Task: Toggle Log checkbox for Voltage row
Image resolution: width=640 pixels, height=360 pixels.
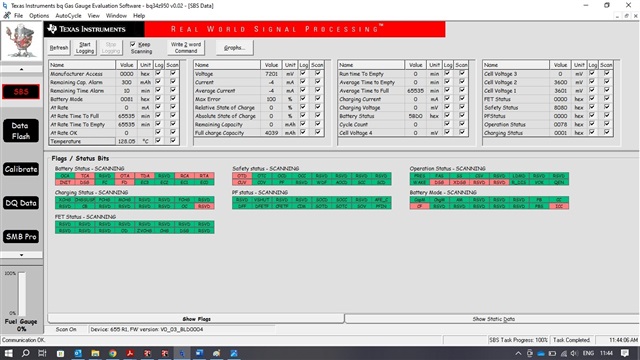Action: pos(302,73)
